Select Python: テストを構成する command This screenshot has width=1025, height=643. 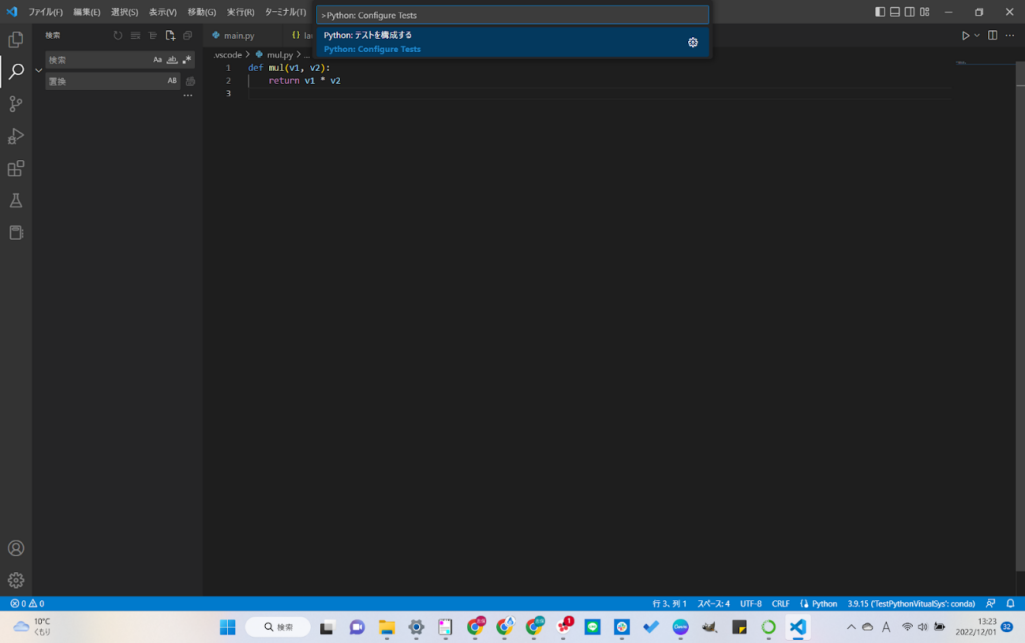pos(512,42)
